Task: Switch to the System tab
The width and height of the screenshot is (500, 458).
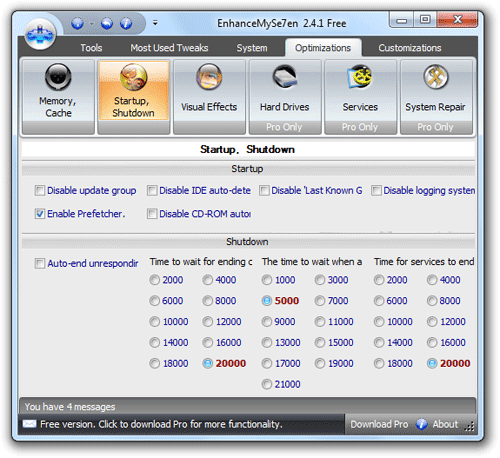Action: tap(252, 48)
